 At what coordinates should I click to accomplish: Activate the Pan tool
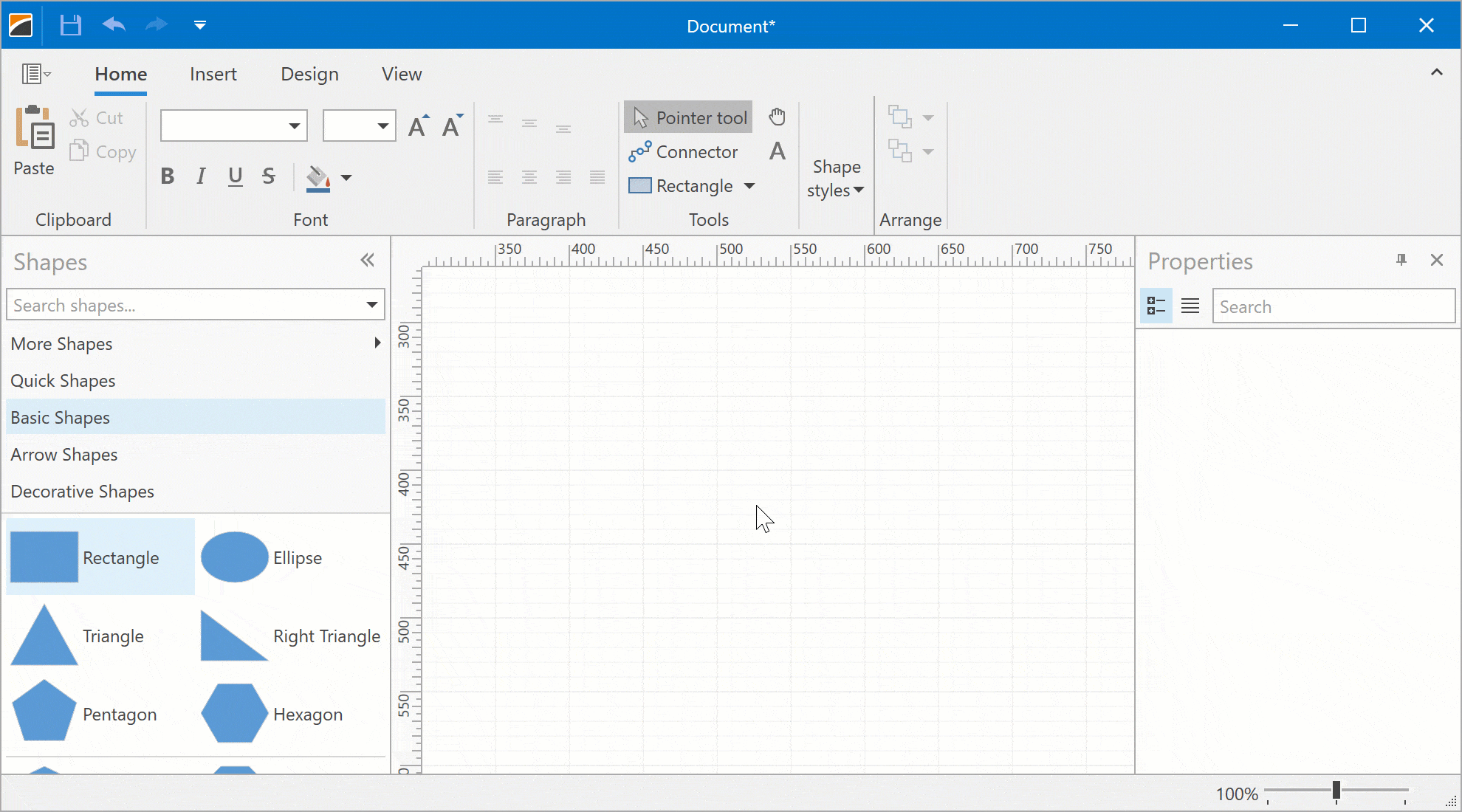(778, 117)
